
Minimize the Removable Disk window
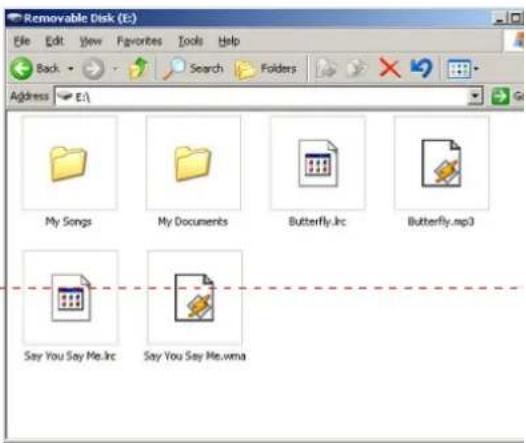click(499, 18)
